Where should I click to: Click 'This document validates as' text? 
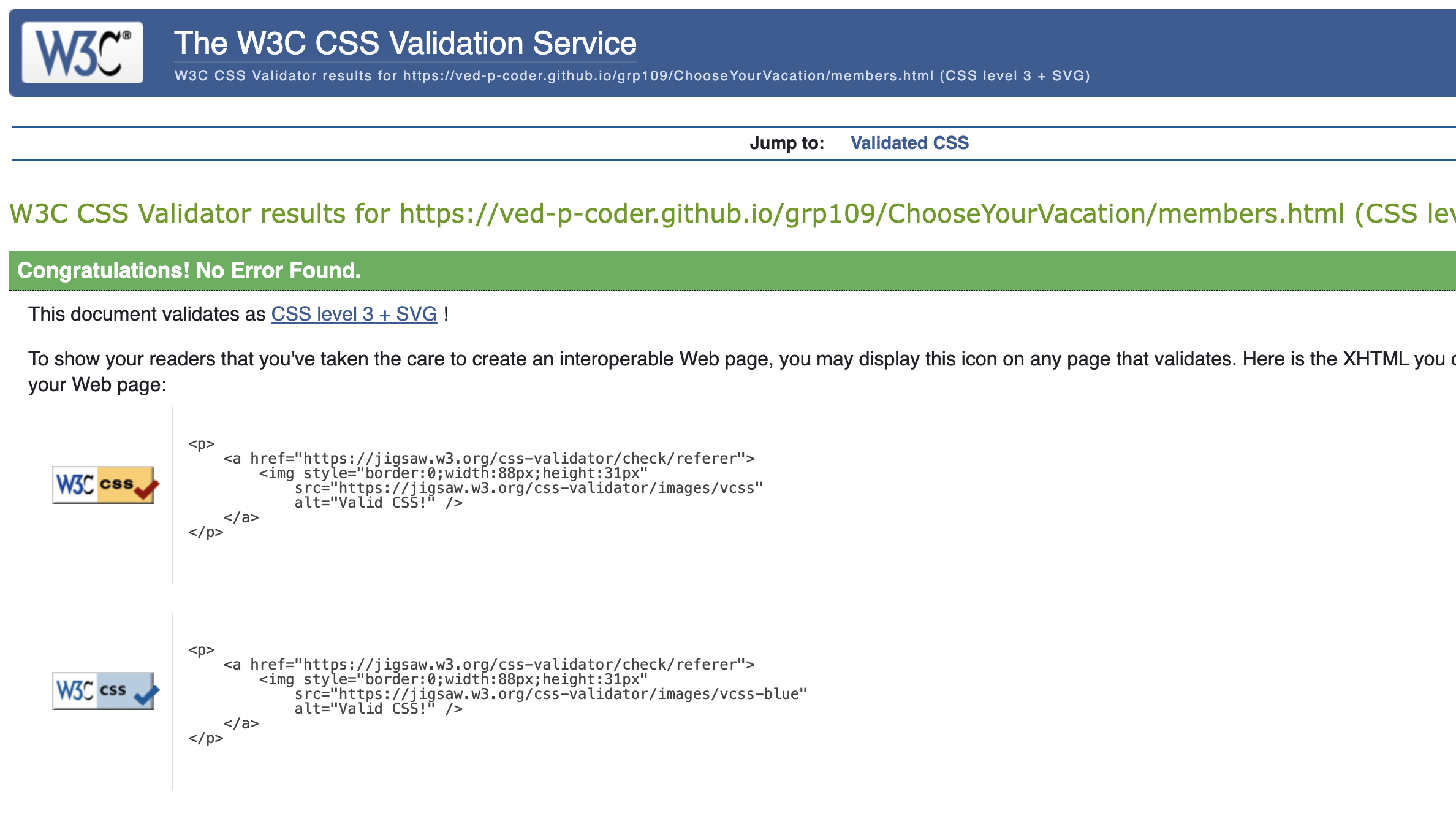point(147,314)
